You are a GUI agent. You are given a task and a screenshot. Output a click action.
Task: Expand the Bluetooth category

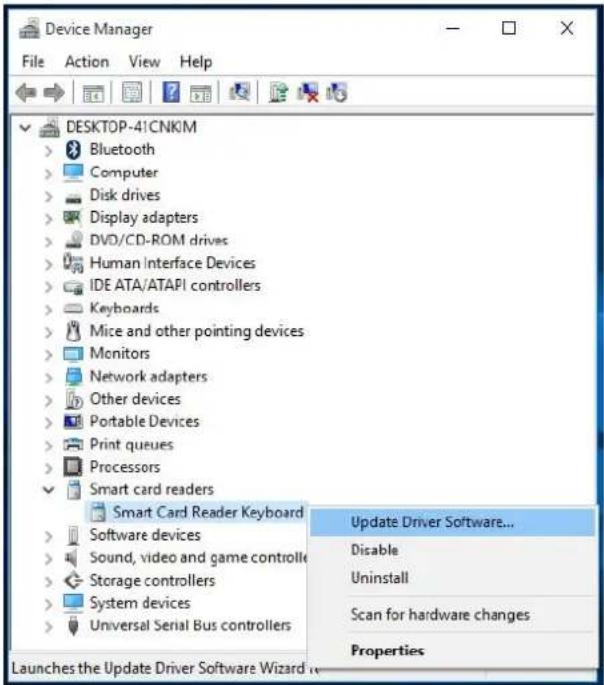(x=48, y=151)
